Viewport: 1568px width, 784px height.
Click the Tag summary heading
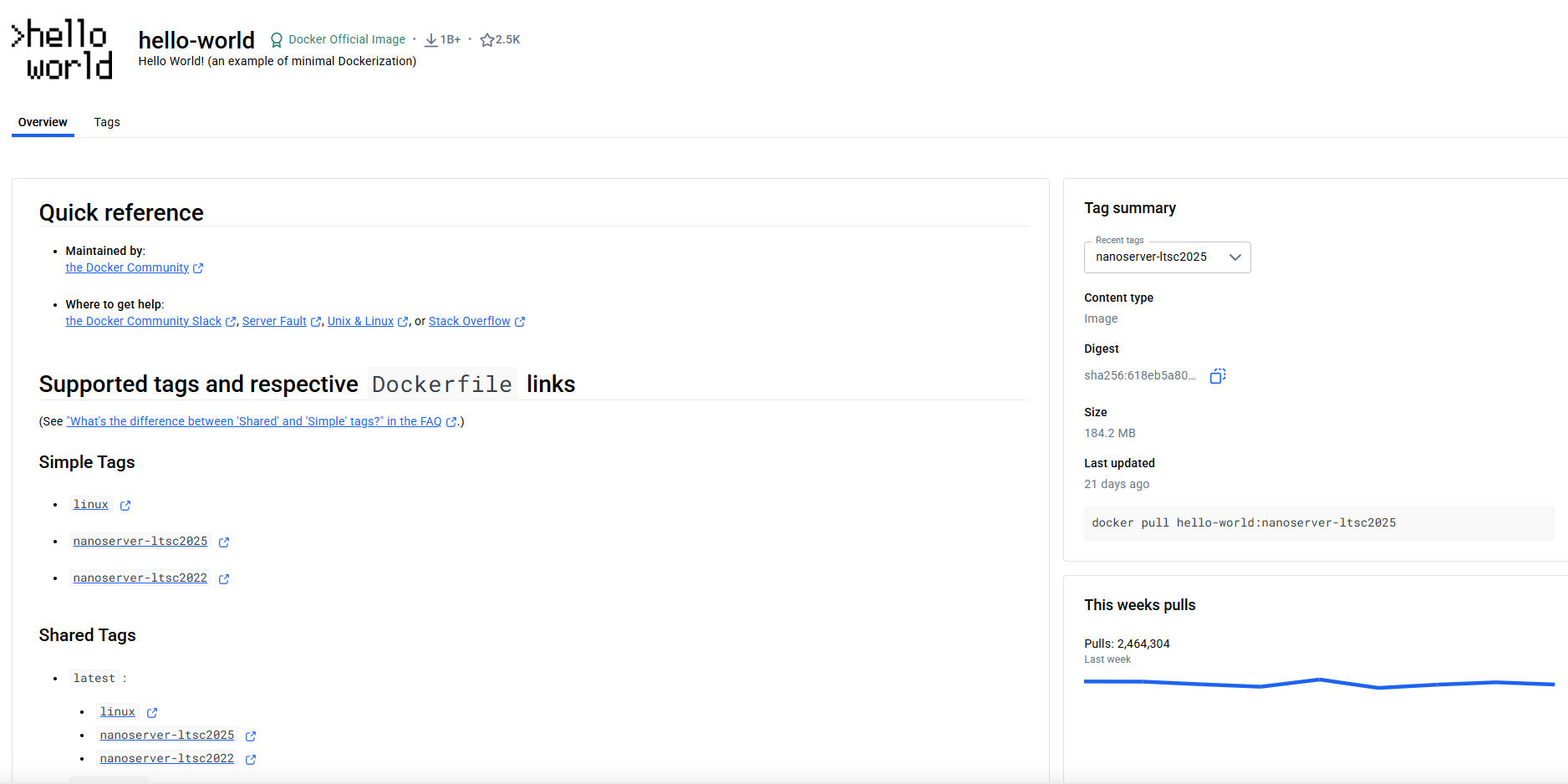pos(1130,208)
